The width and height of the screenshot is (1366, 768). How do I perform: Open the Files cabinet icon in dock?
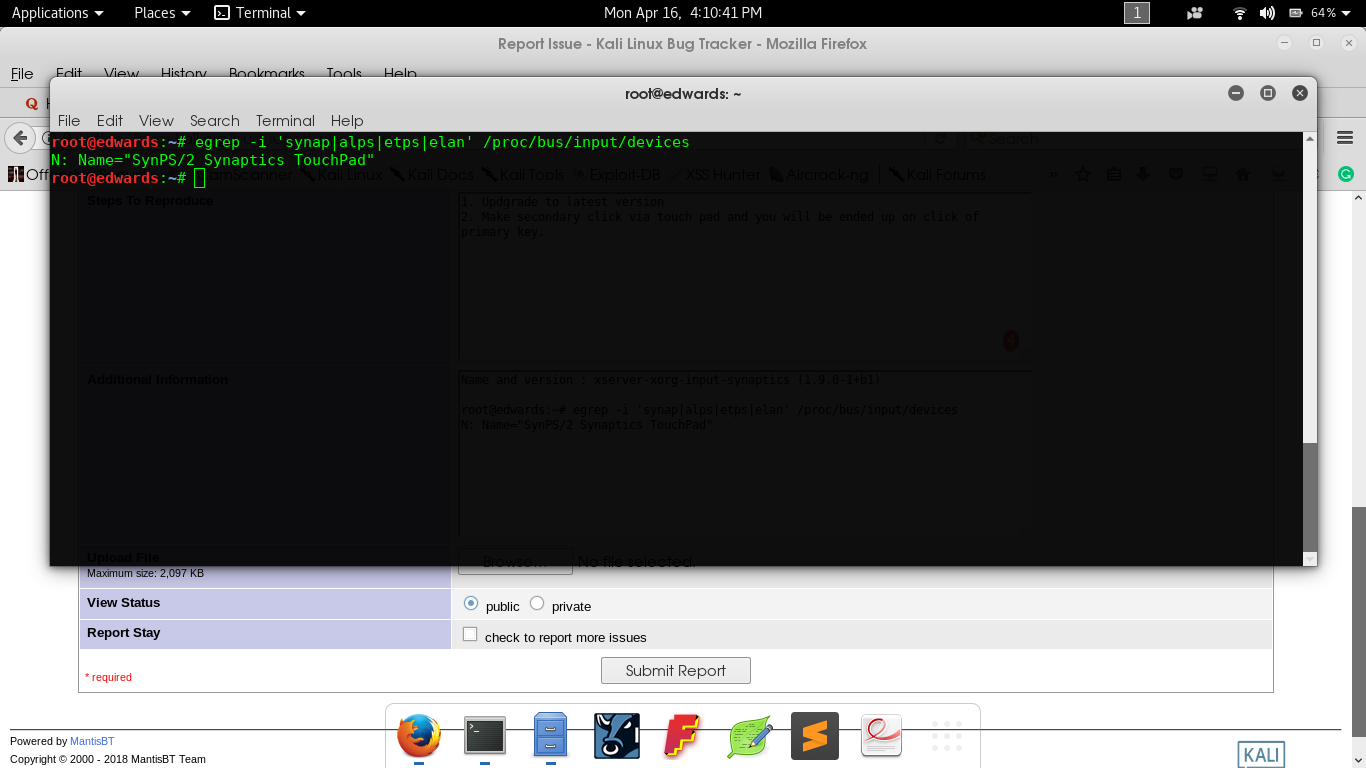[550, 736]
